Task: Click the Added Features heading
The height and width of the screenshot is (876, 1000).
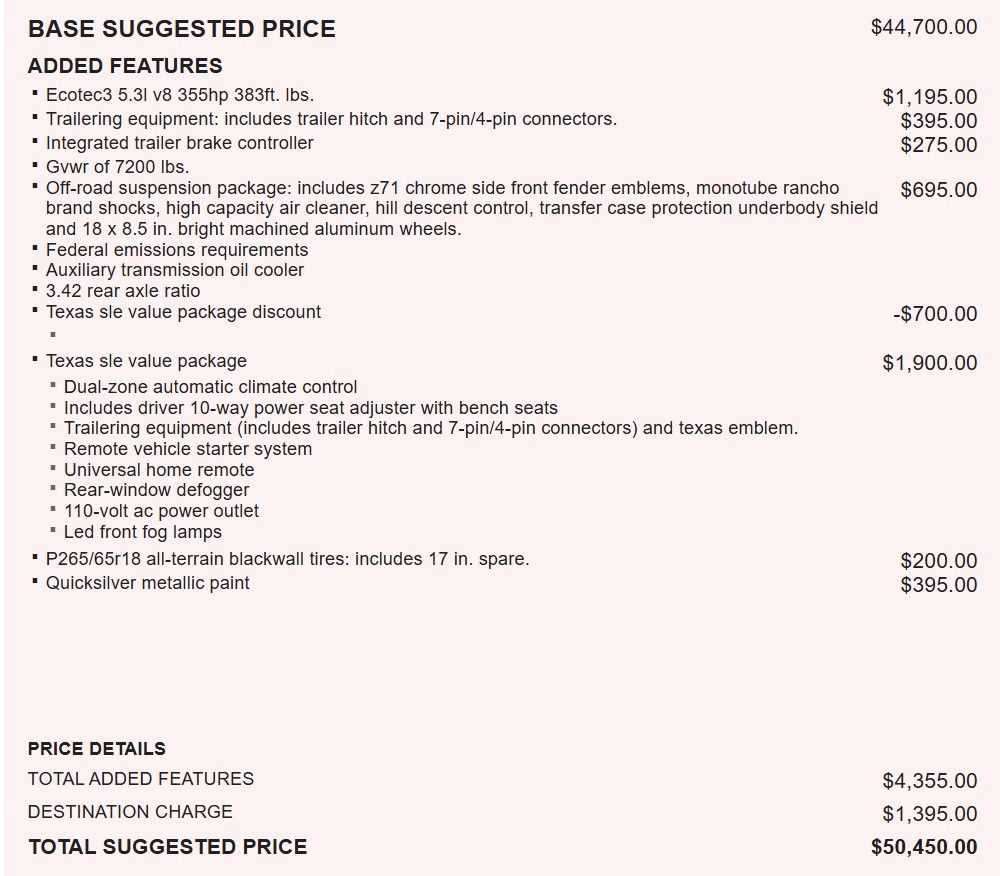Action: coord(125,66)
